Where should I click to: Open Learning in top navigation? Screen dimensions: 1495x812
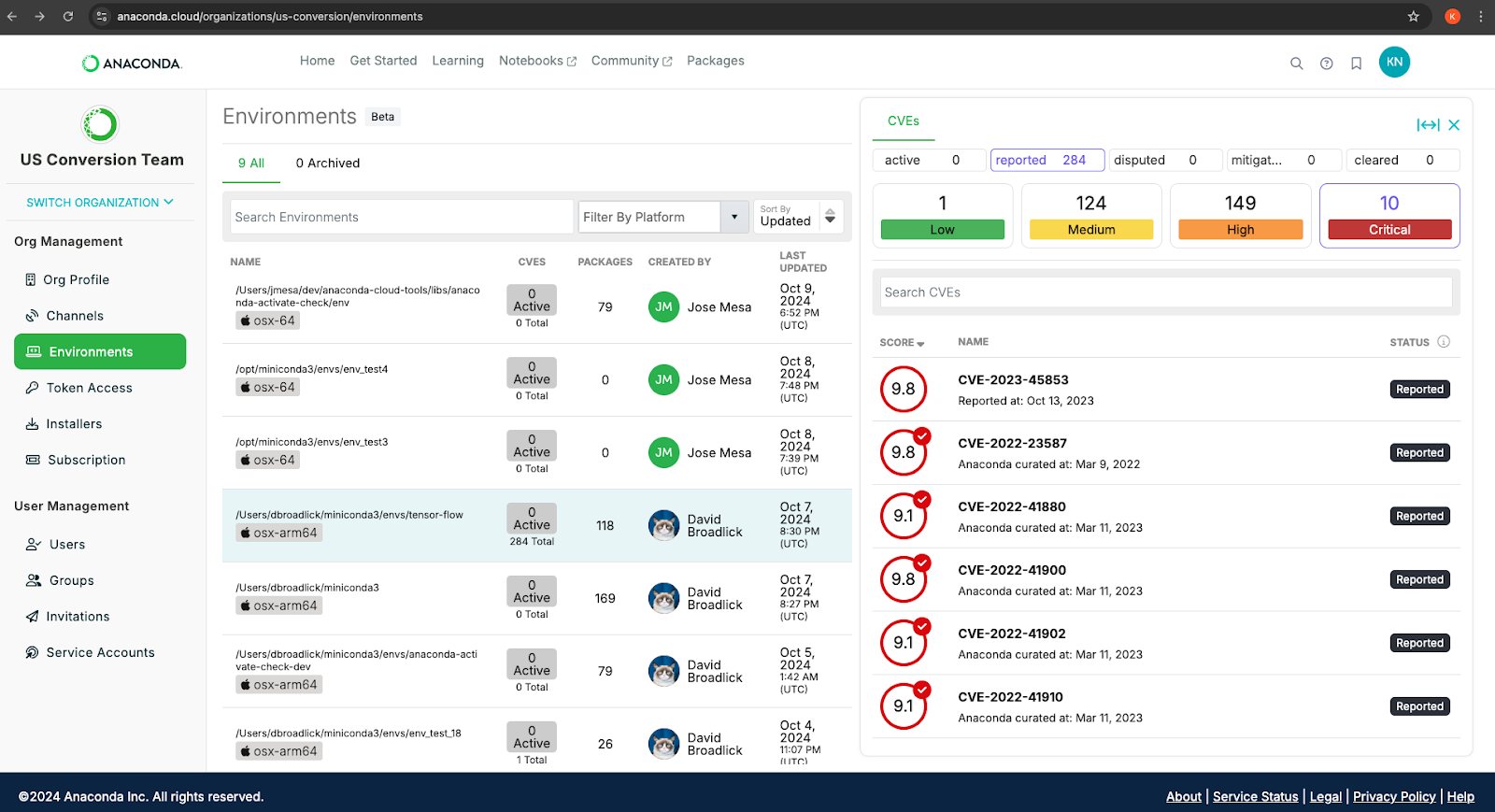coord(458,61)
